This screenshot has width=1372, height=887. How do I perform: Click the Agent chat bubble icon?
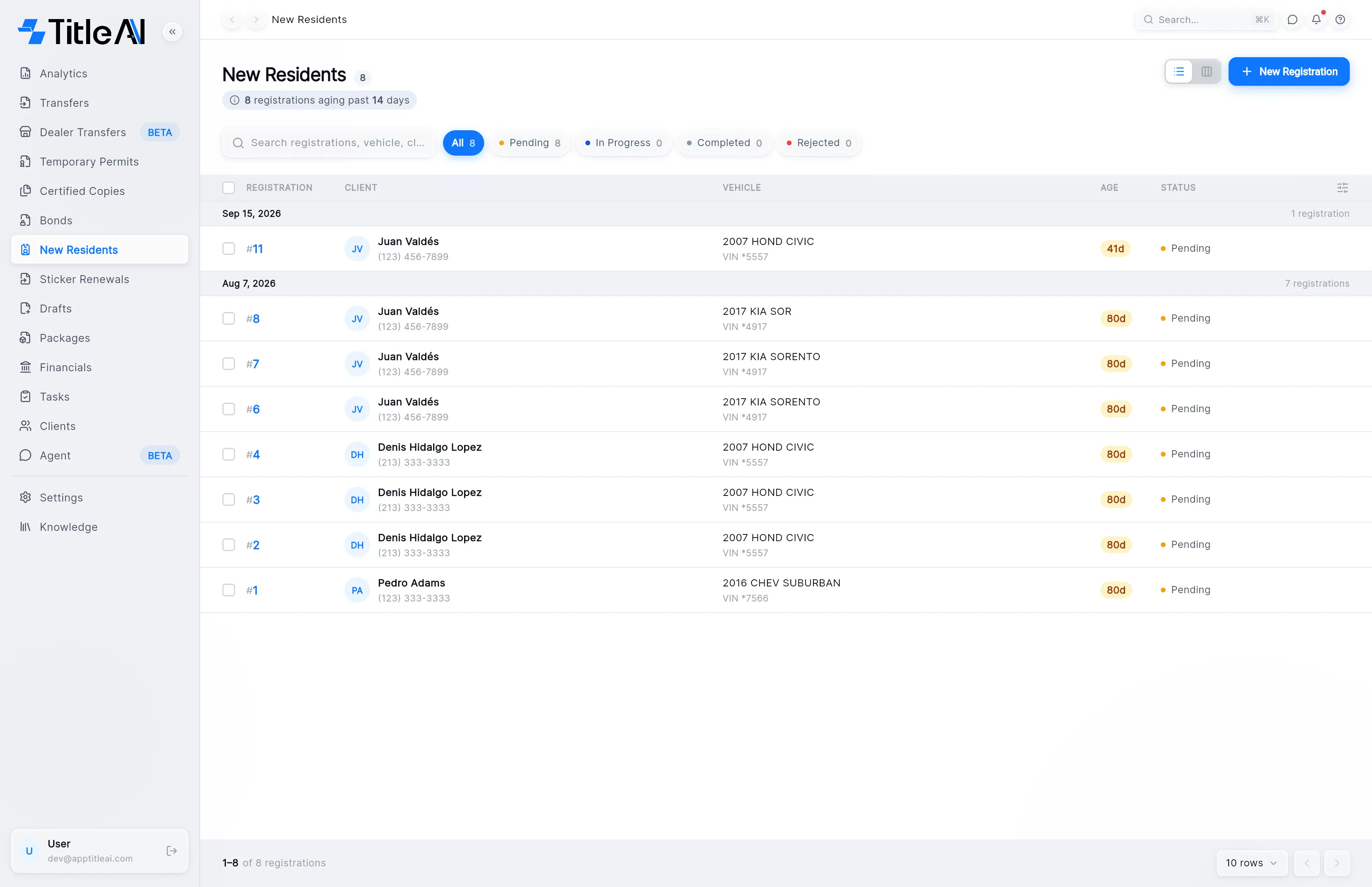pyautogui.click(x=25, y=455)
